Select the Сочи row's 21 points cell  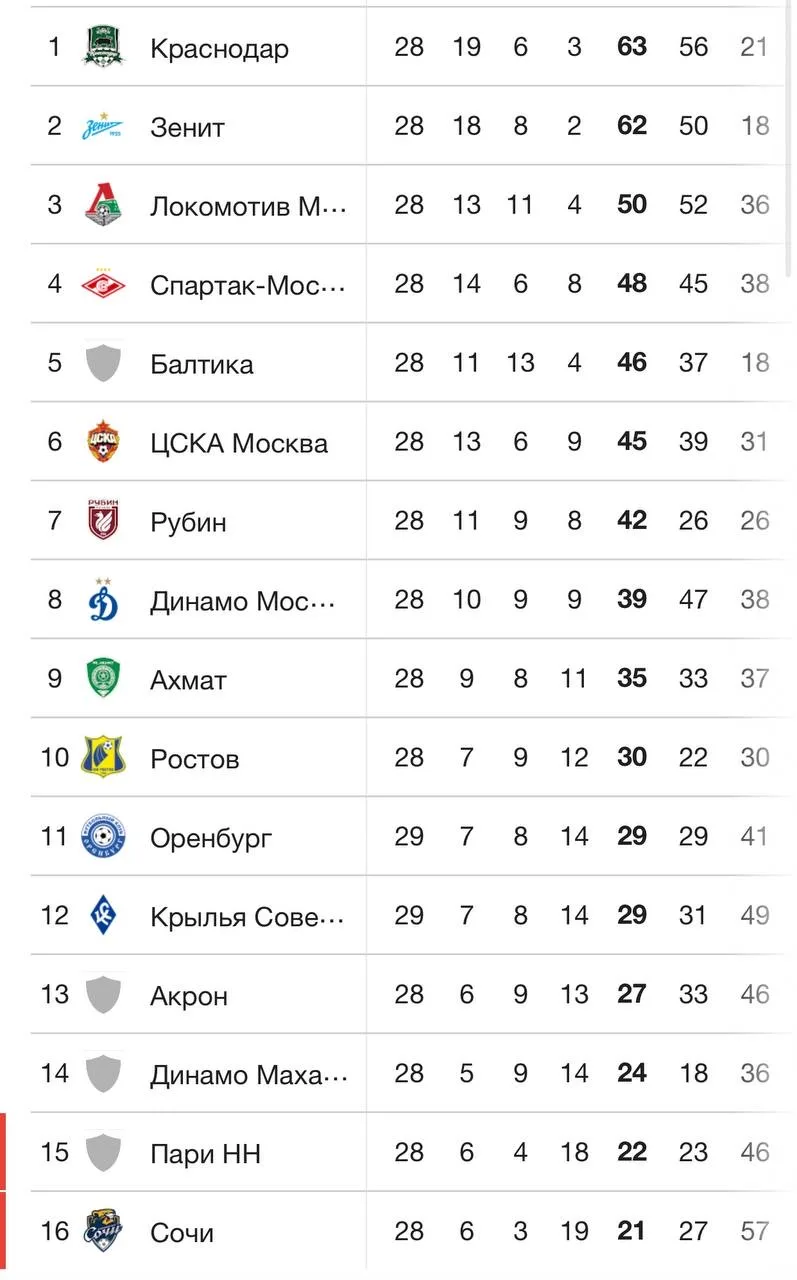point(631,1231)
